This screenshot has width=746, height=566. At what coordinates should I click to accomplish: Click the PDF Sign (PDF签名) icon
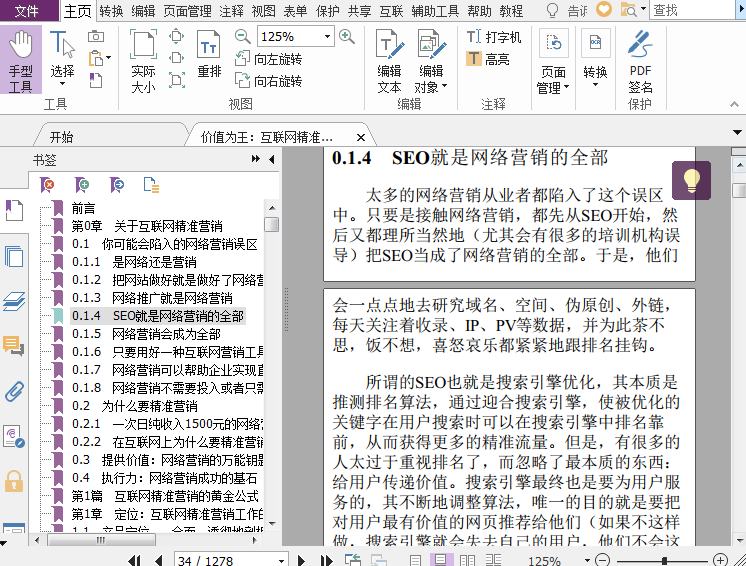[x=640, y=60]
